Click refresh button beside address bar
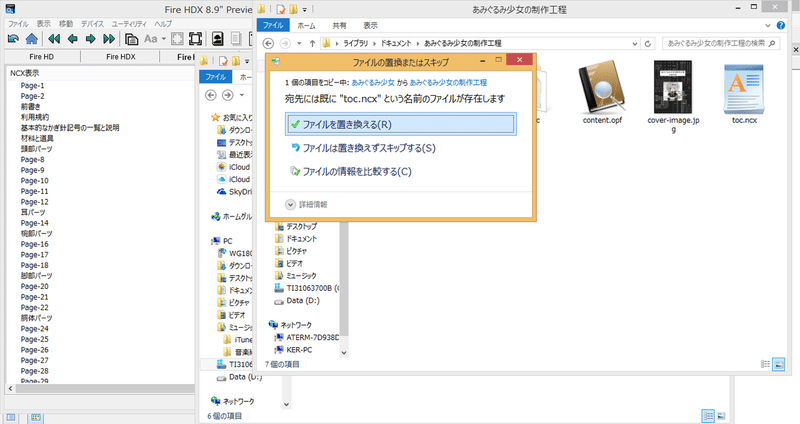This screenshot has width=800, height=424. (648, 43)
